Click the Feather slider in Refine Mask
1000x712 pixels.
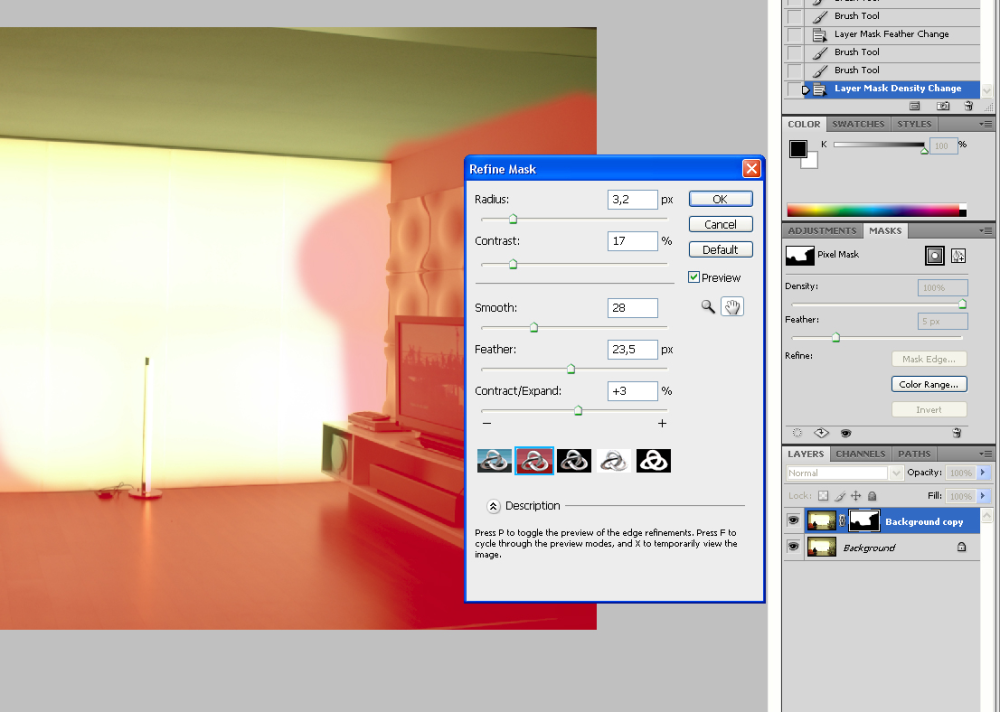[571, 369]
